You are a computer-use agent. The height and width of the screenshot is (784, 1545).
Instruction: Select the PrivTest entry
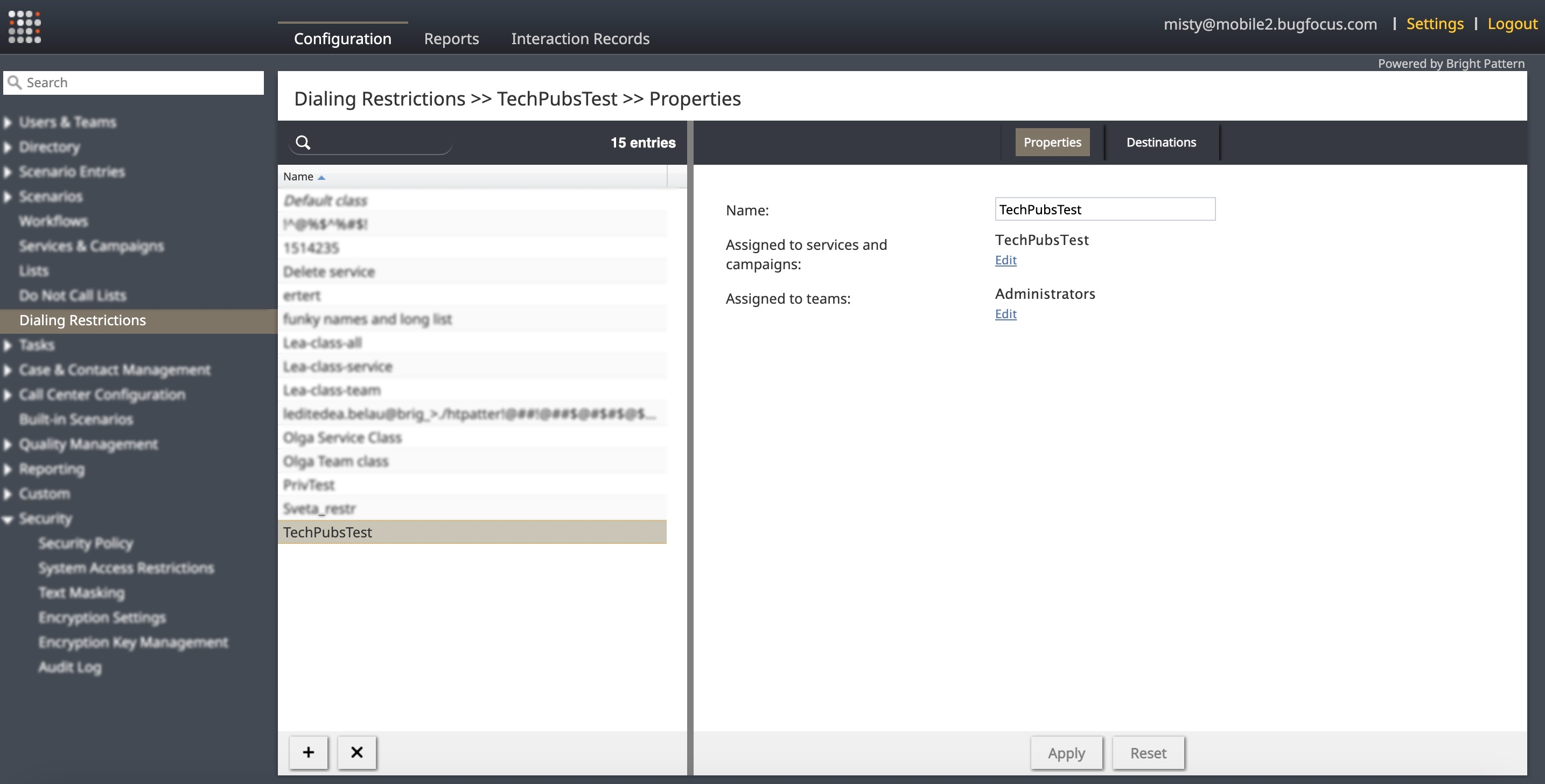tap(472, 485)
